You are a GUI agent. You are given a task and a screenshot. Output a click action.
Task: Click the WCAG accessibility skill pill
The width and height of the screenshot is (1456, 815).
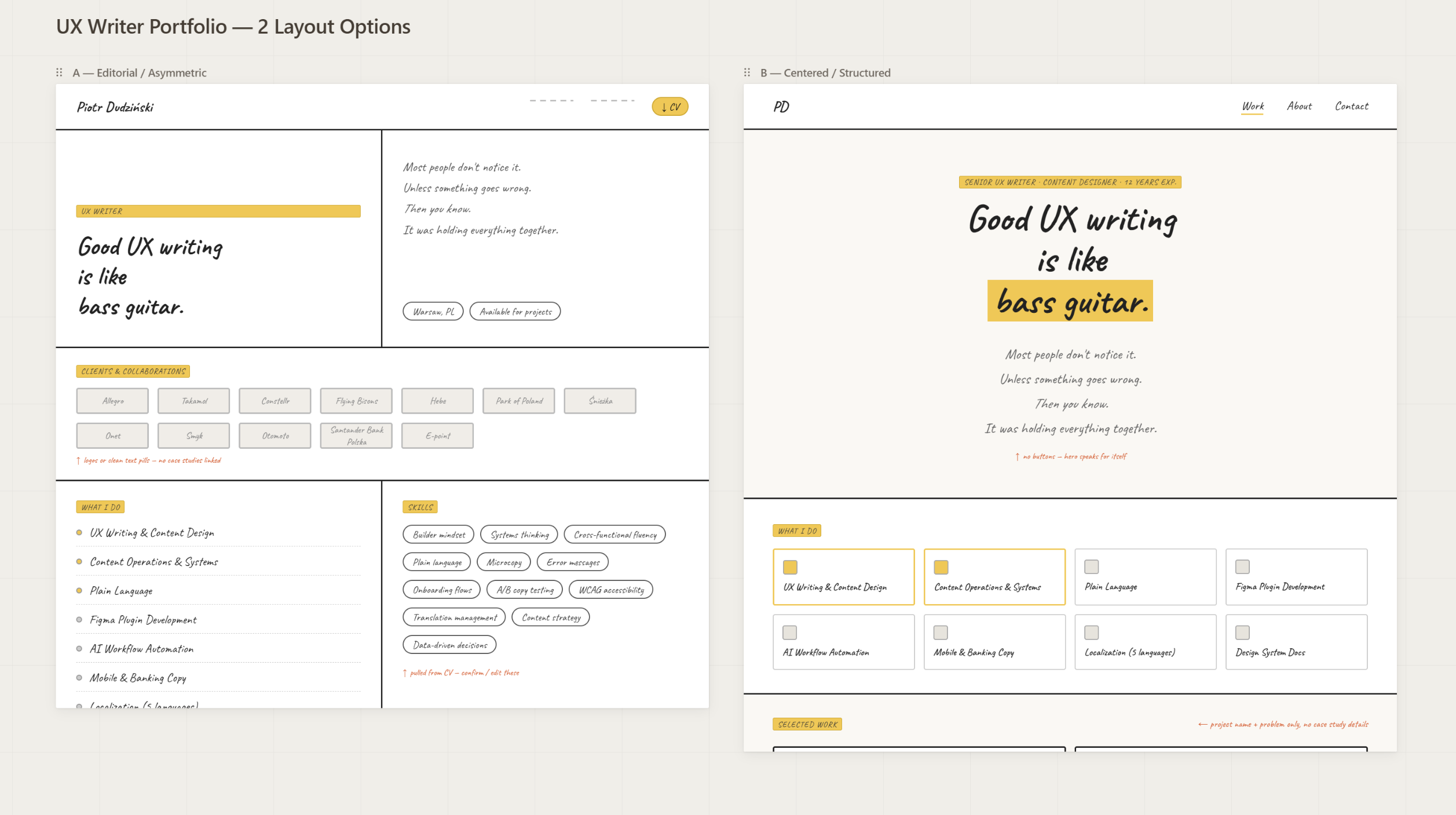pyautogui.click(x=611, y=590)
